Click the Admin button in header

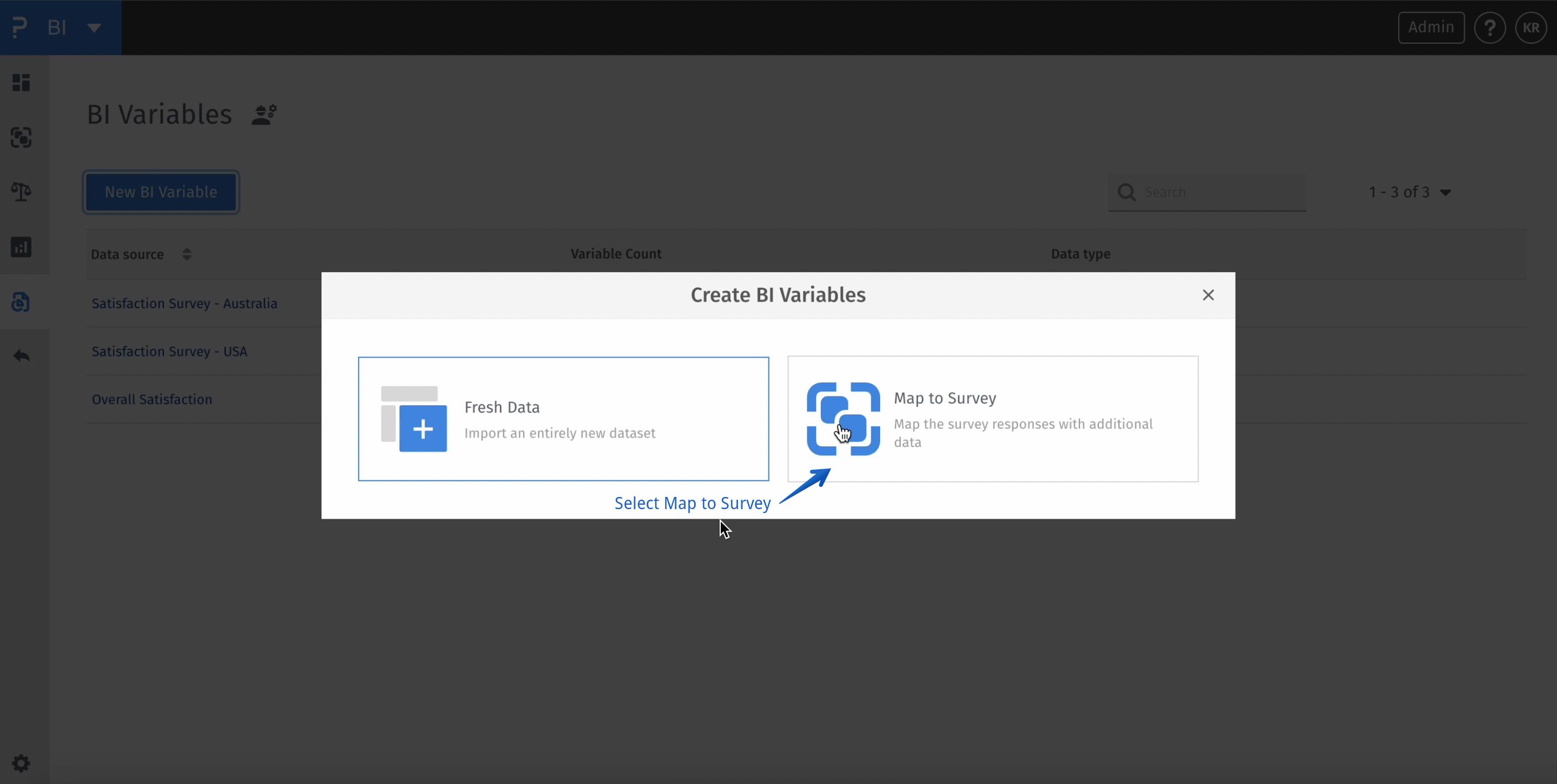click(1431, 28)
